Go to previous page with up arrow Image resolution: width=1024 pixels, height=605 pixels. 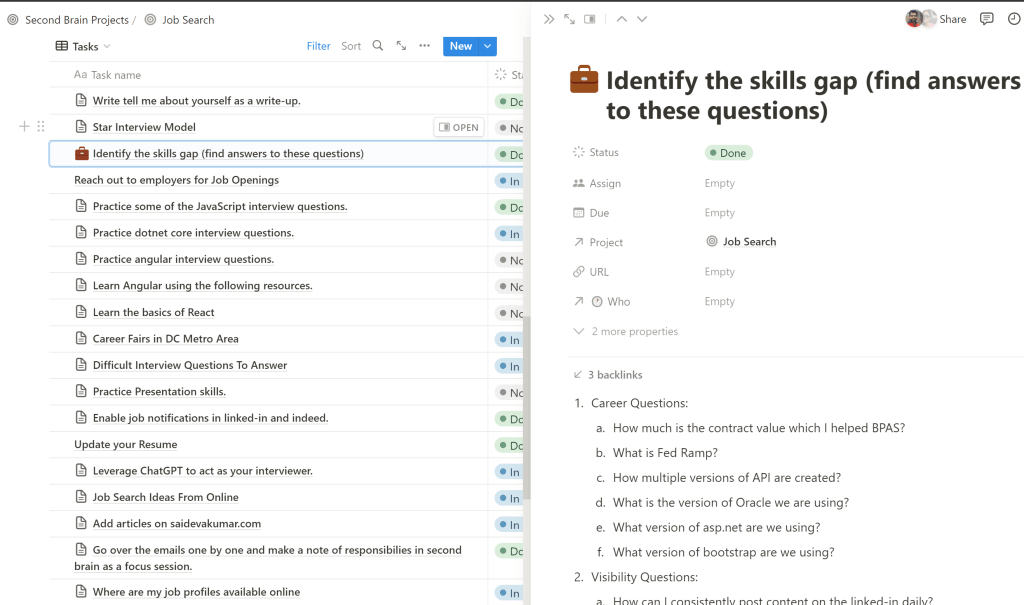(x=621, y=19)
